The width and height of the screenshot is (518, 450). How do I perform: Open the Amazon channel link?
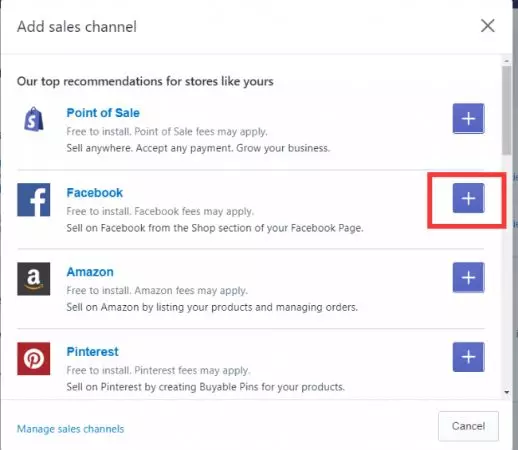pos(90,272)
